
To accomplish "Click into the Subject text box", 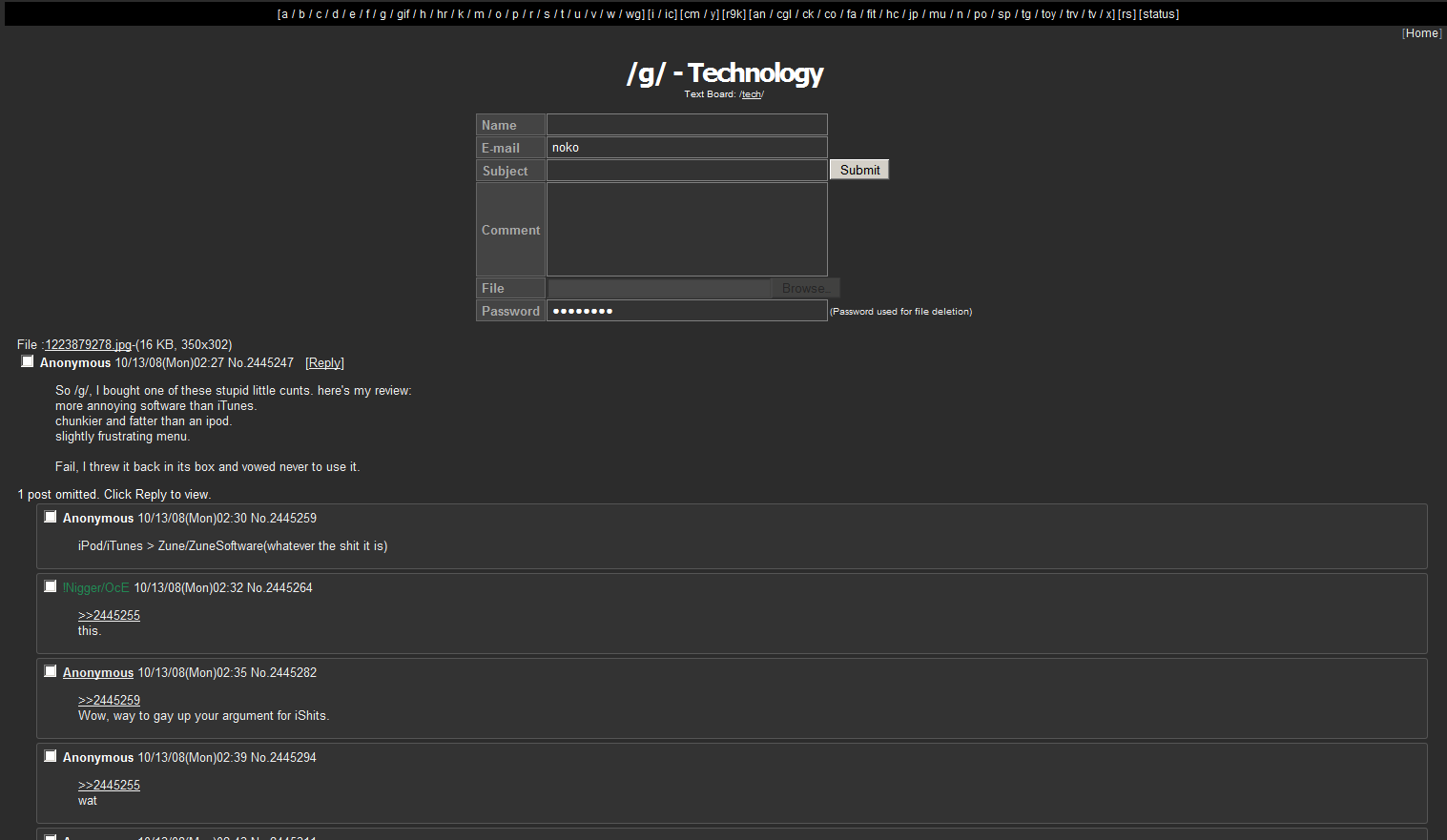I will (687, 170).
